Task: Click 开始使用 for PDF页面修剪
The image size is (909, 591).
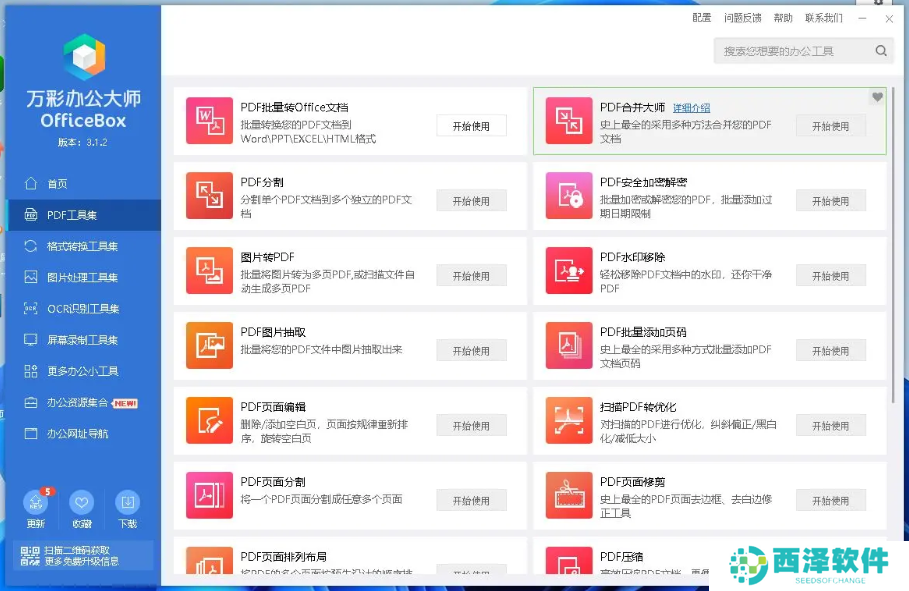Action: pyautogui.click(x=831, y=500)
